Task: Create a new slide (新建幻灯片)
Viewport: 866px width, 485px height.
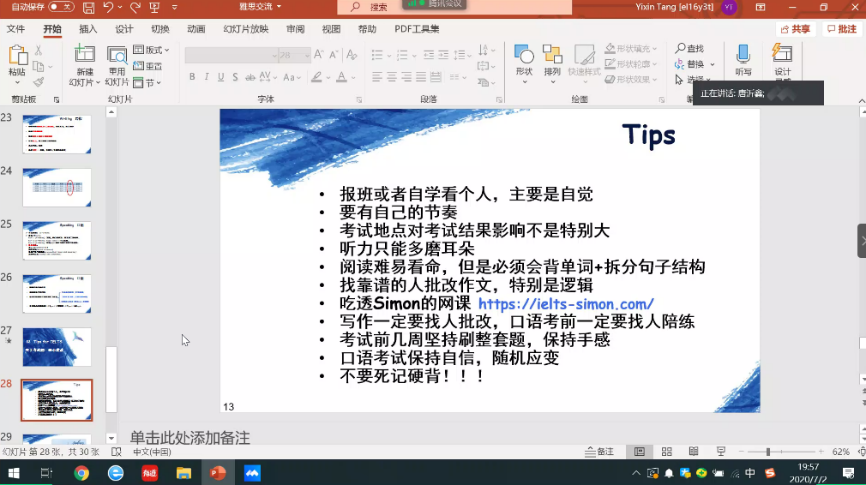Action: [85, 65]
